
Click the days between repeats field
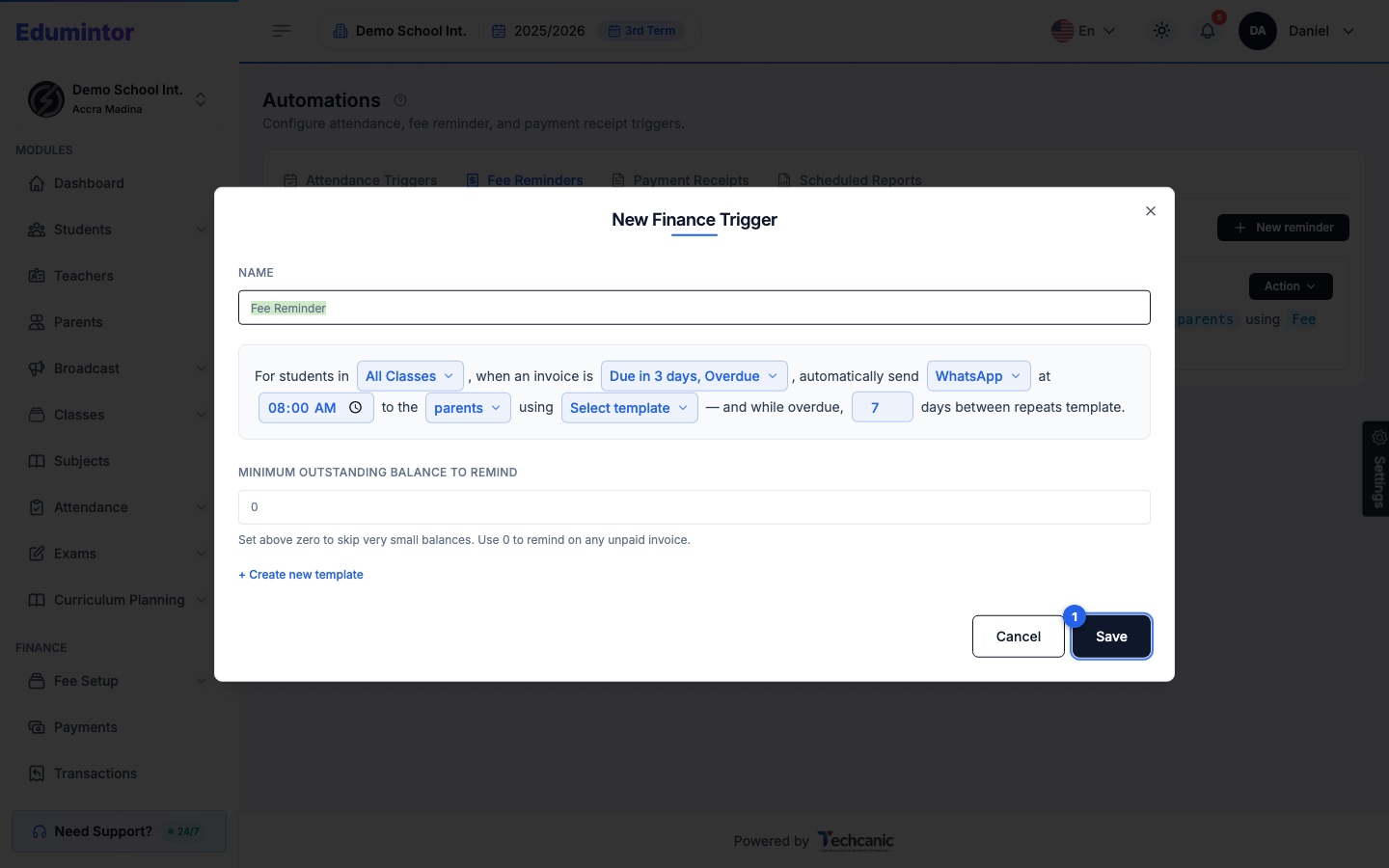[x=883, y=407]
